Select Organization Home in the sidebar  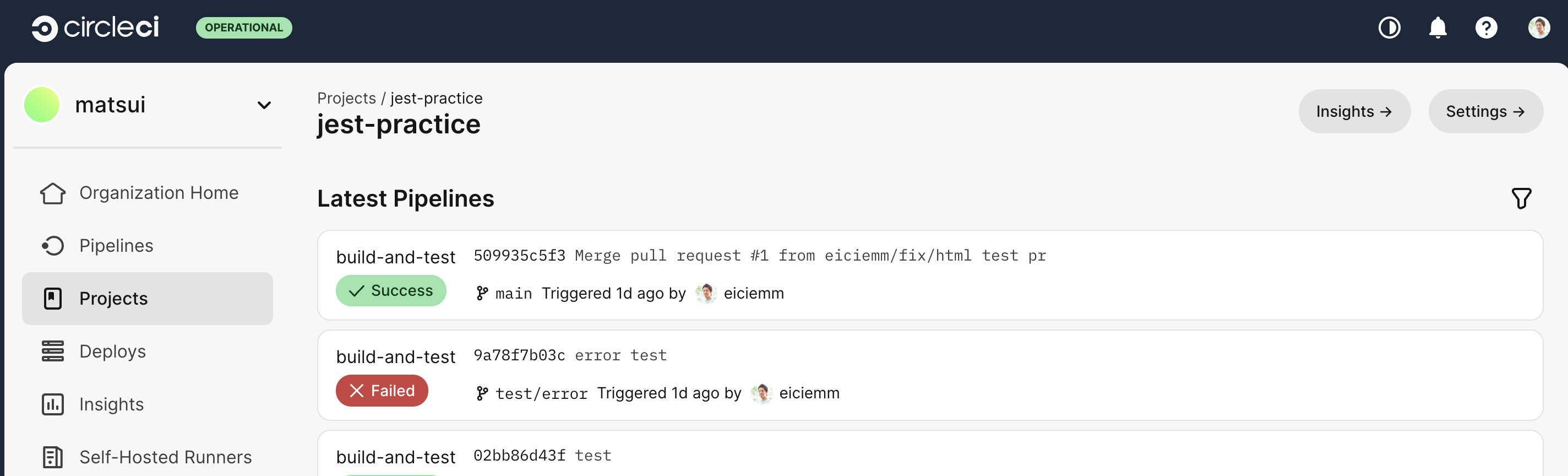[53, 193]
